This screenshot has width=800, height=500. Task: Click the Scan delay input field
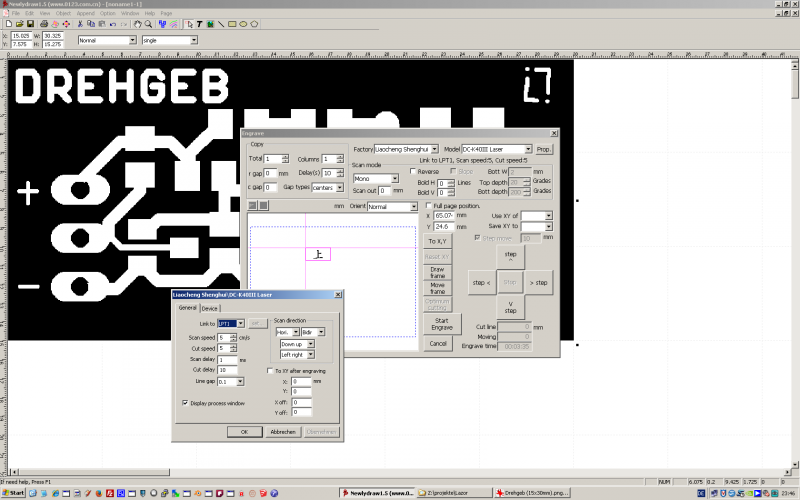(x=227, y=359)
